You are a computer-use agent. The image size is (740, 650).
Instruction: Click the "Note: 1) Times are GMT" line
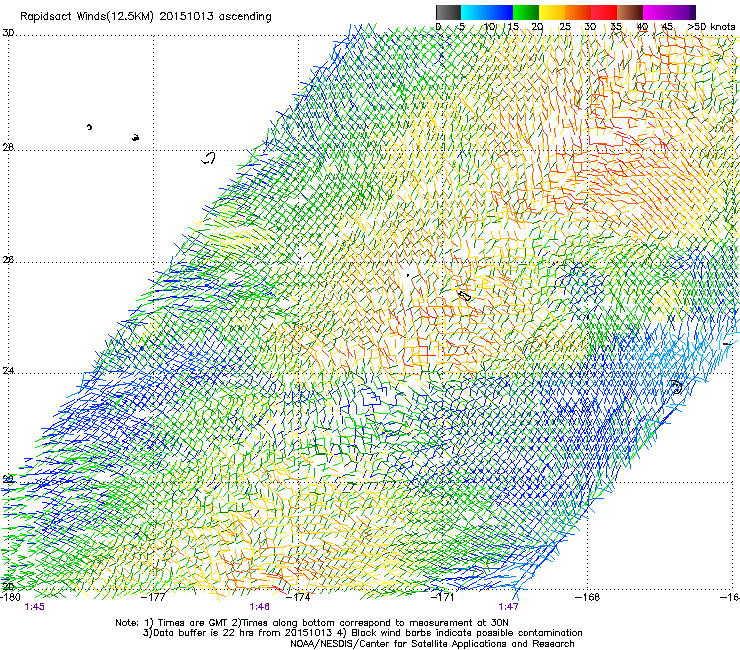click(311, 623)
